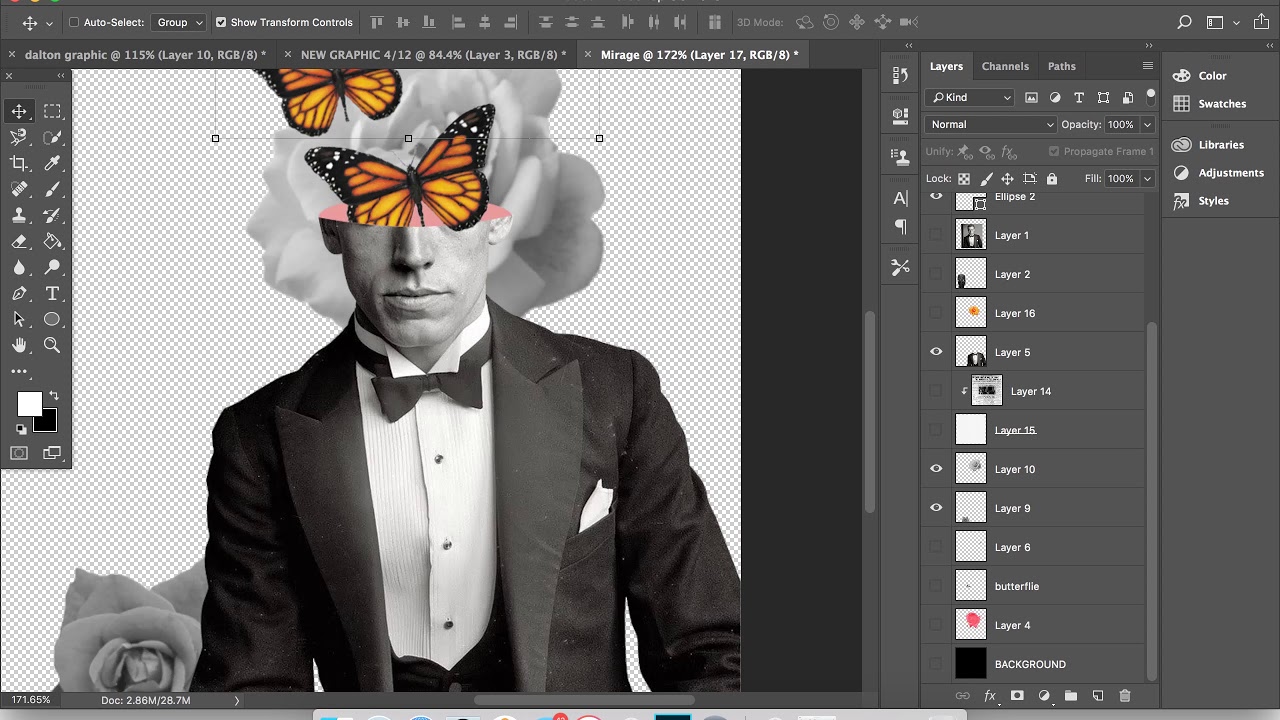
Task: Select the Zoom tool
Action: [x=52, y=345]
